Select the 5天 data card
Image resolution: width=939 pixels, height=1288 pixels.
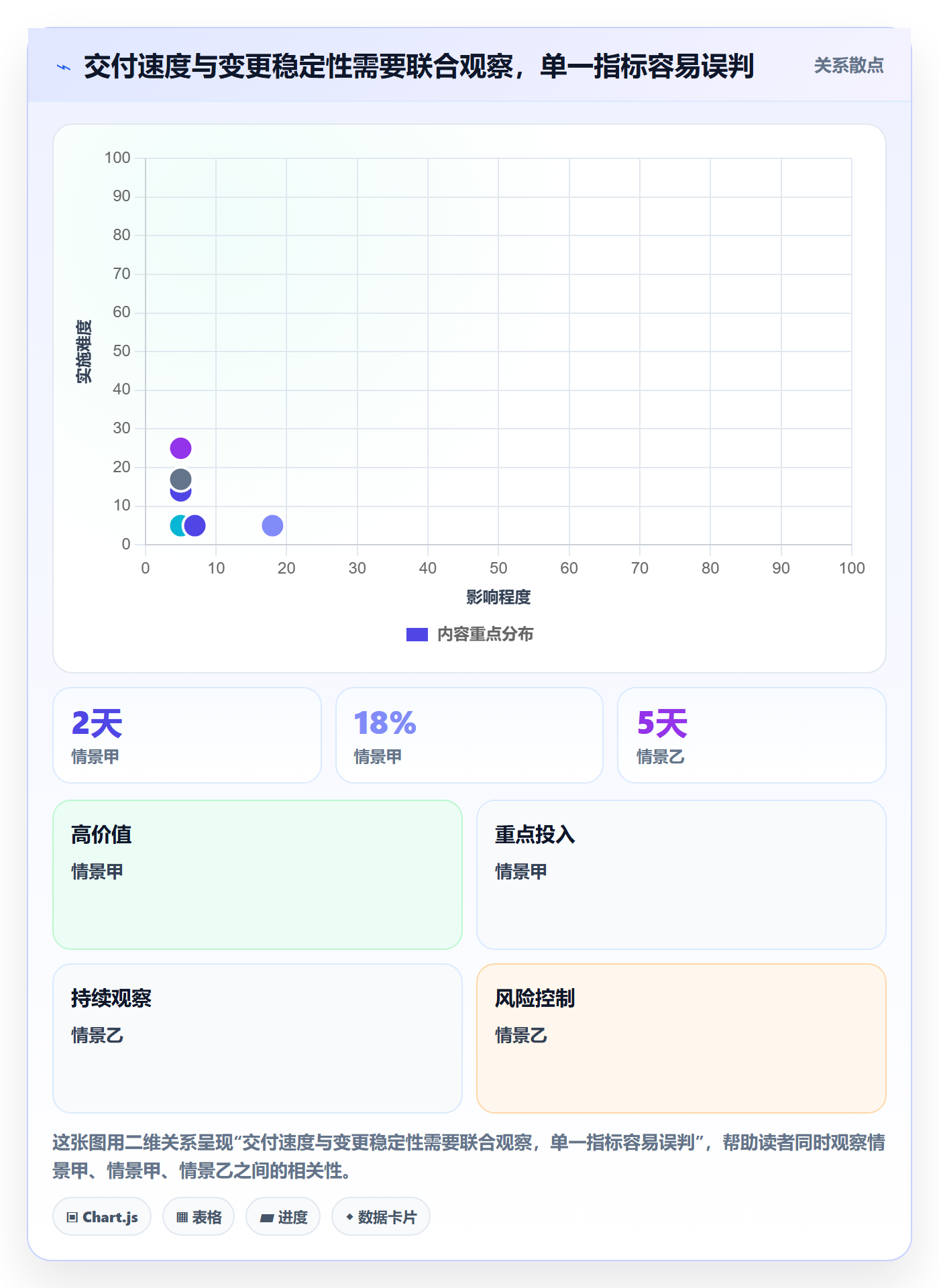752,735
